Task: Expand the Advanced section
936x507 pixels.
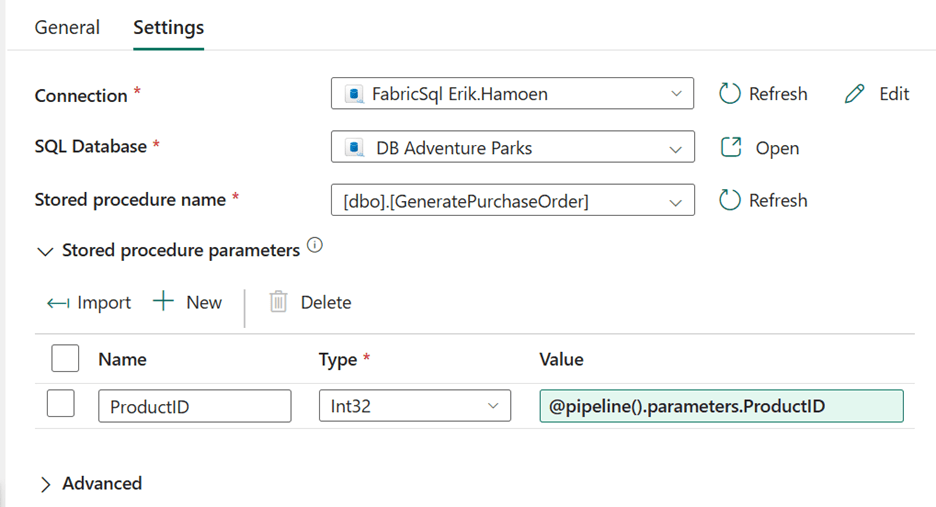Action: click(x=45, y=484)
